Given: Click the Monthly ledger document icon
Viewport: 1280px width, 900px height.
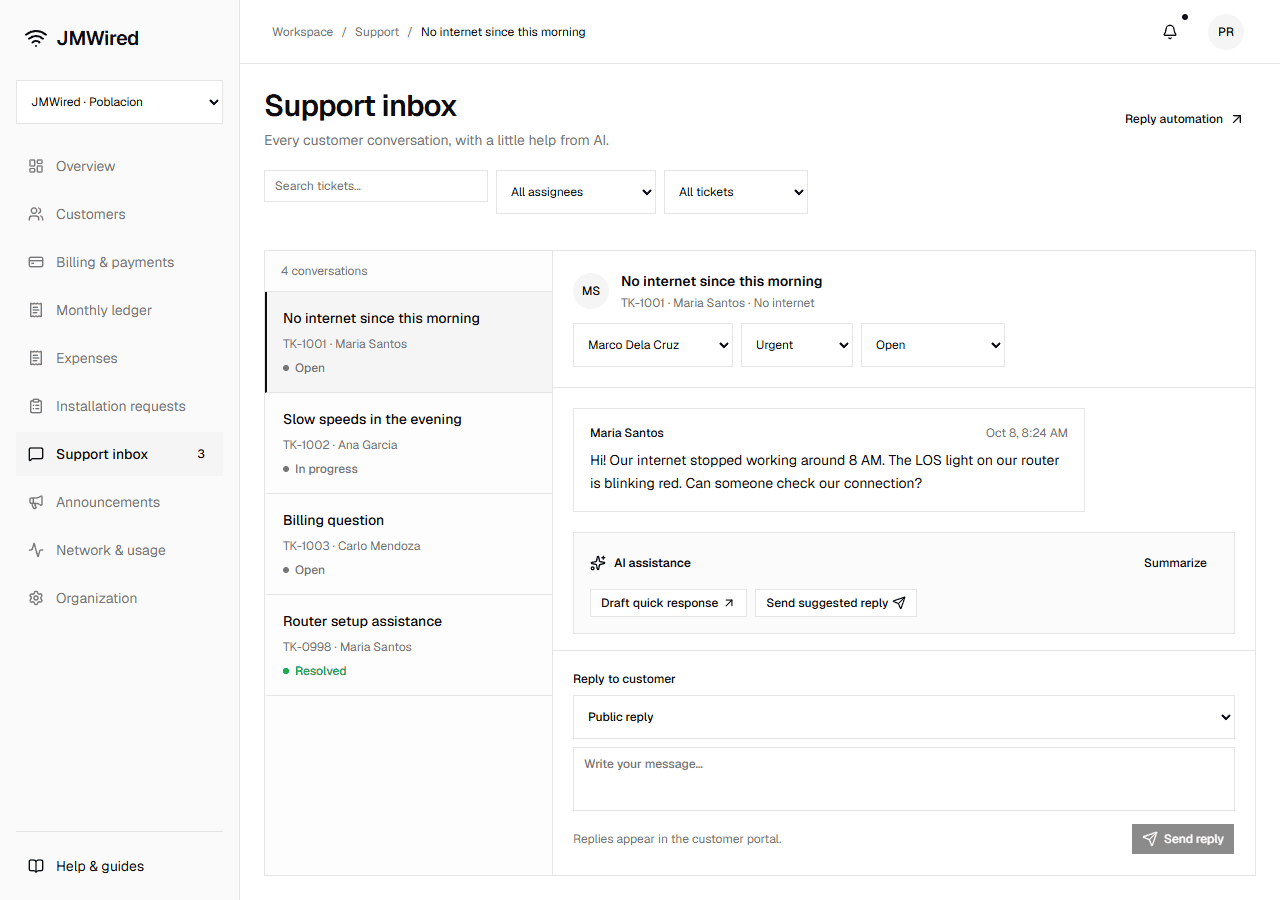Looking at the screenshot, I should click(36, 310).
